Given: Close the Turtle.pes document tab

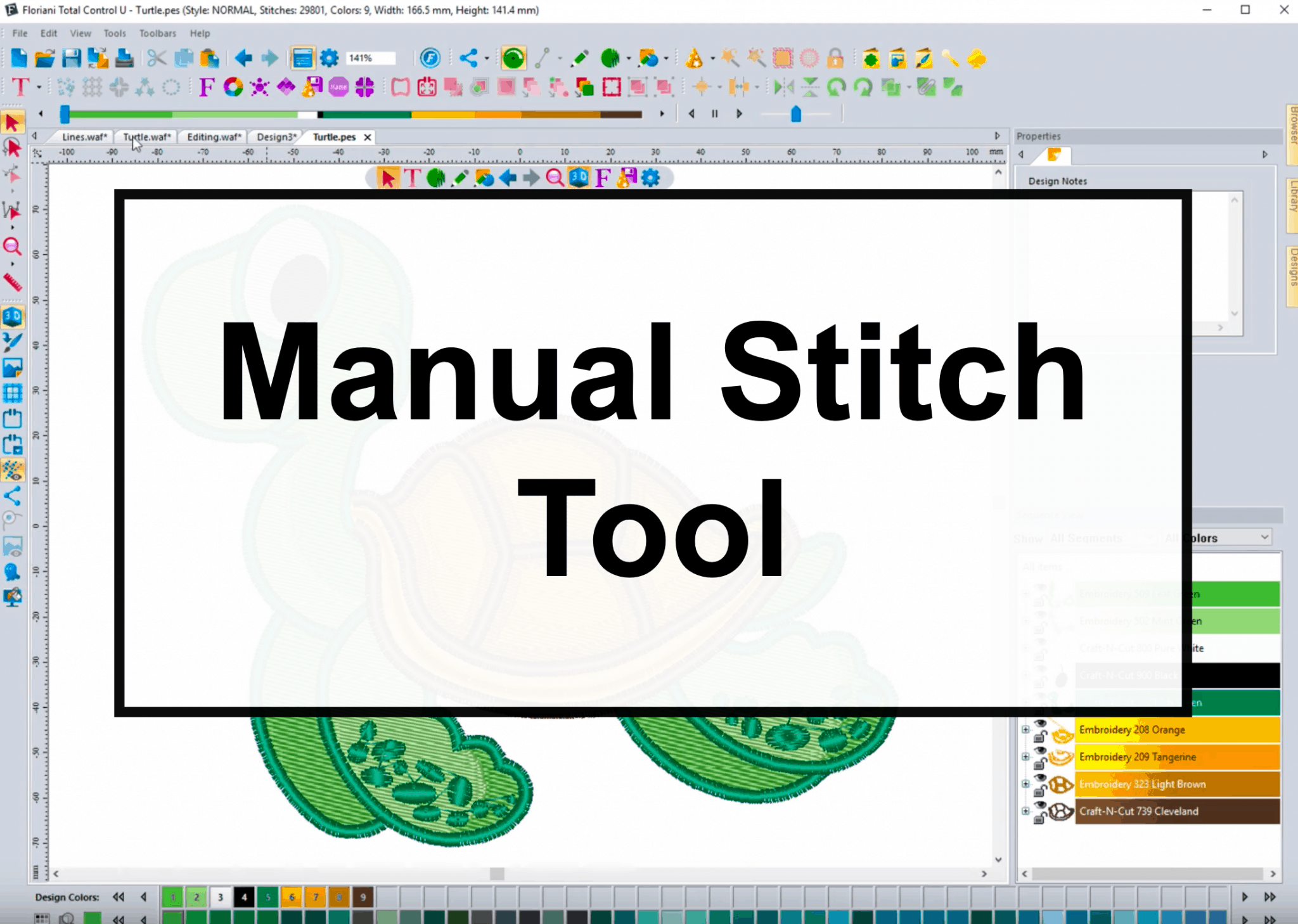Looking at the screenshot, I should pos(368,136).
